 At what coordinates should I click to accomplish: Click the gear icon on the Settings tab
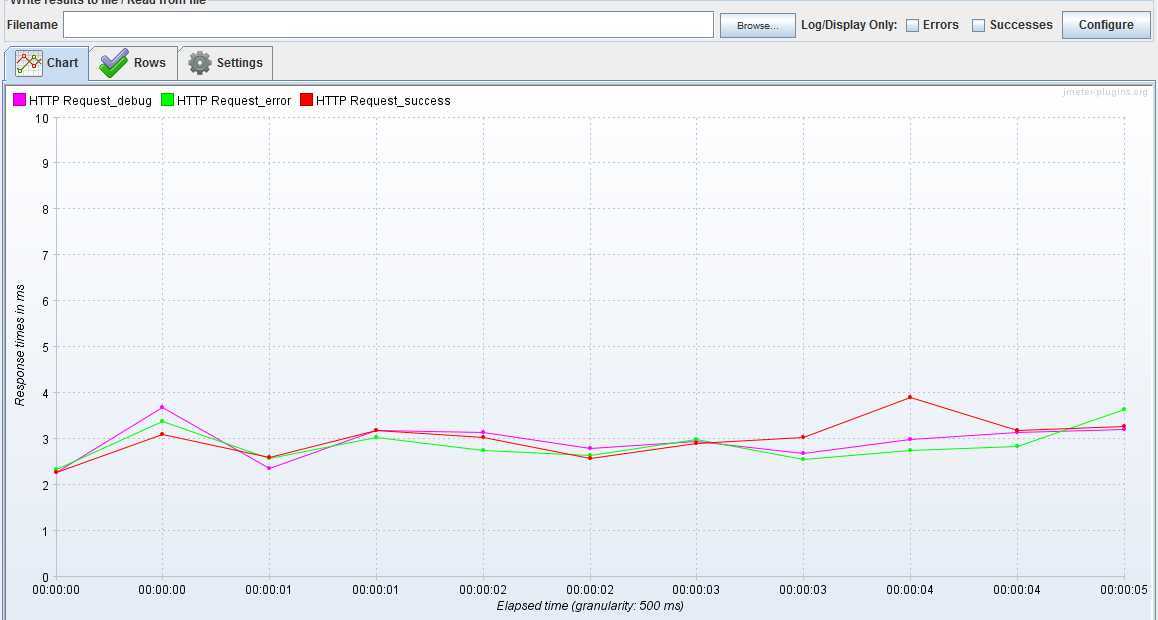(x=200, y=63)
